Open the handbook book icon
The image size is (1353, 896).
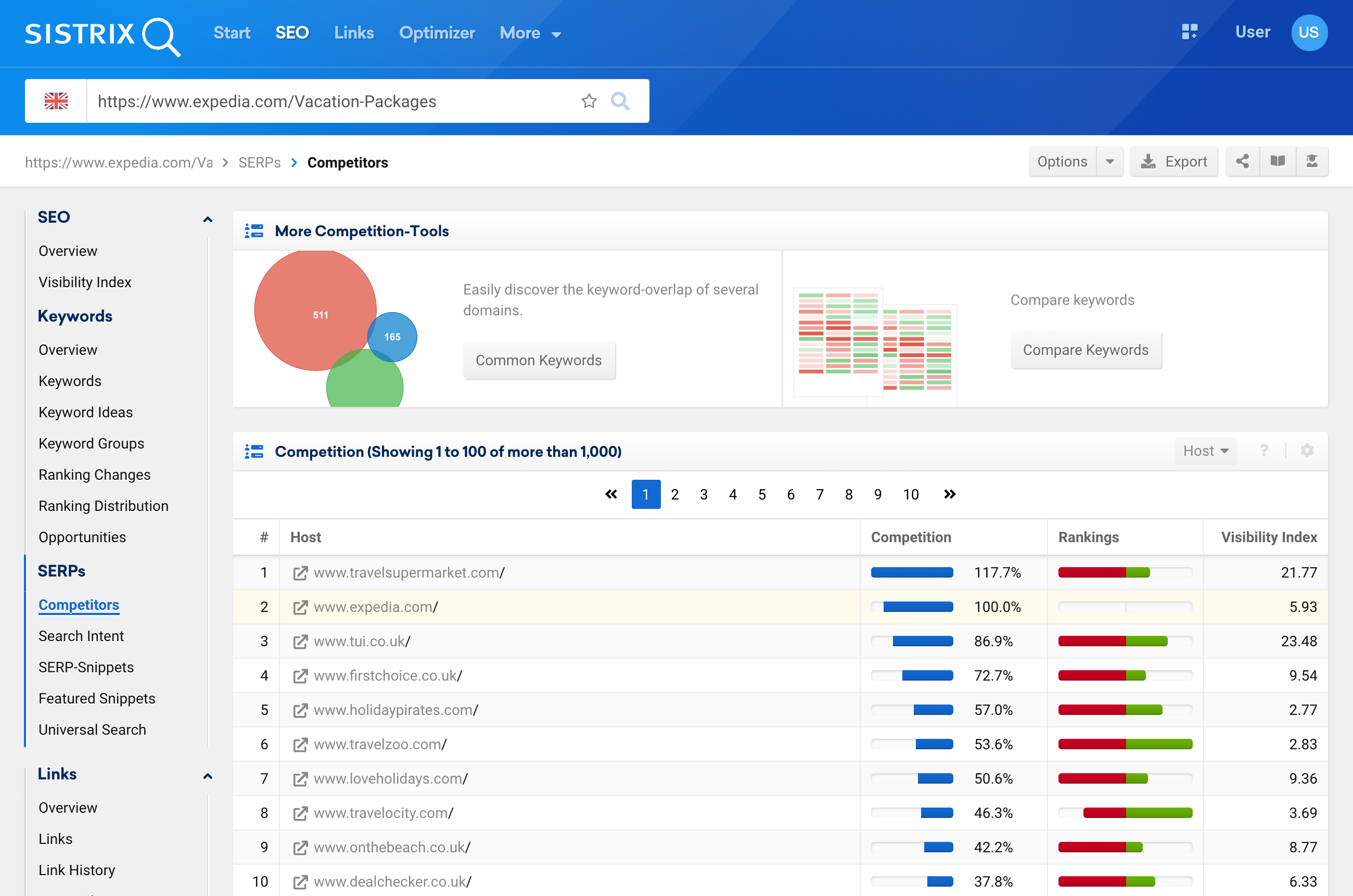point(1278,162)
